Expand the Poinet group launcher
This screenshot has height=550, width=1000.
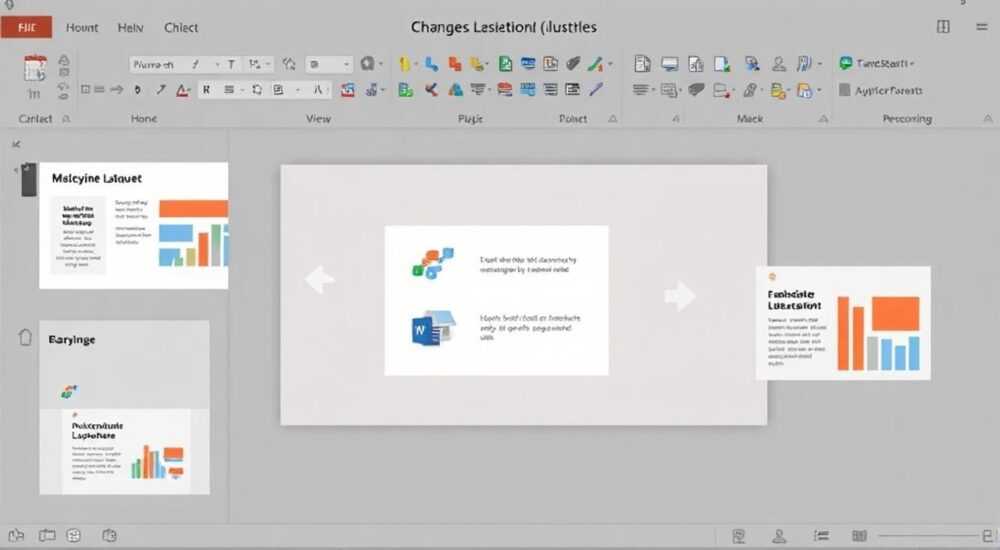pos(612,119)
